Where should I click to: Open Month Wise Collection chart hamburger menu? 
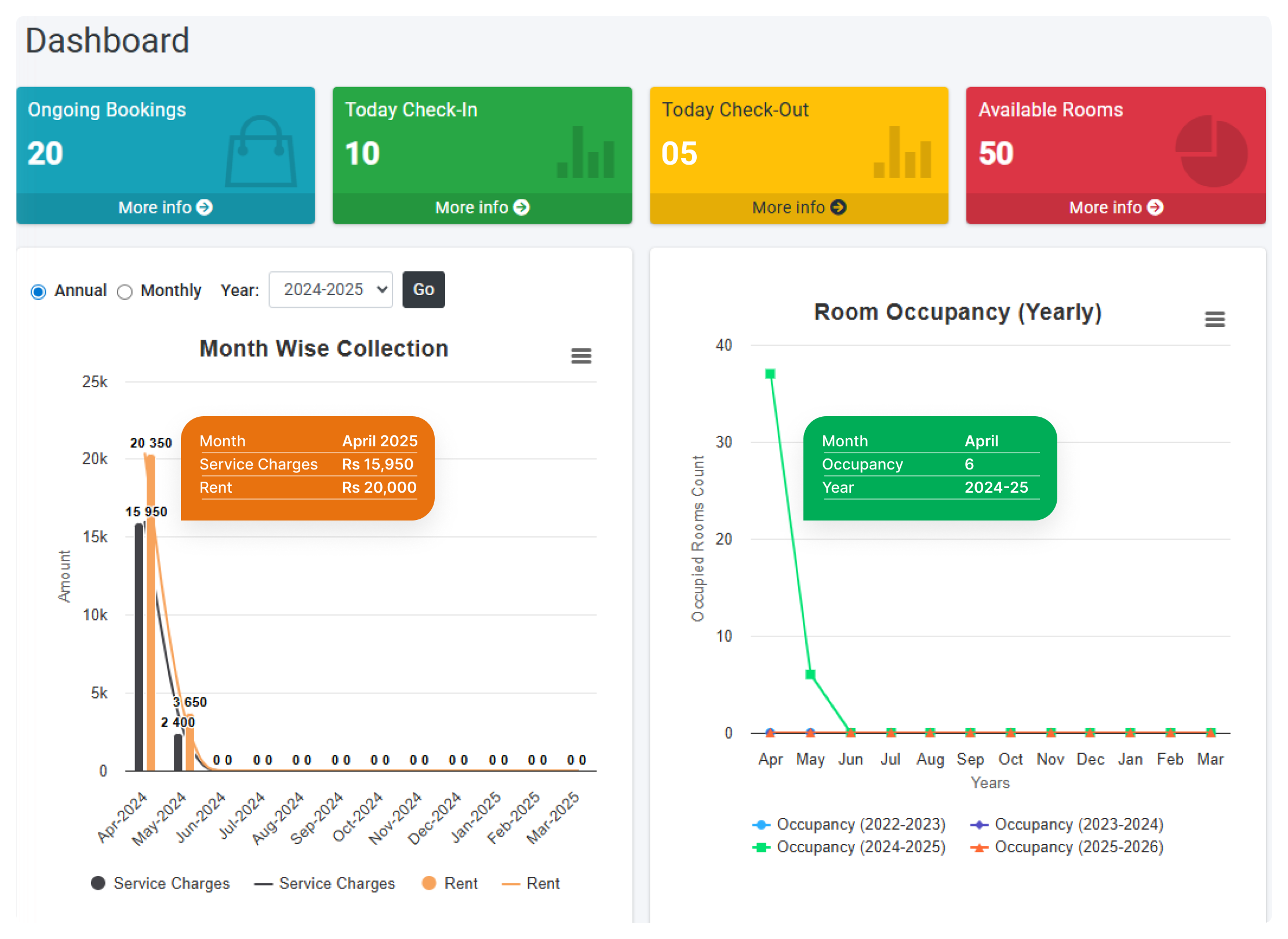coord(581,356)
